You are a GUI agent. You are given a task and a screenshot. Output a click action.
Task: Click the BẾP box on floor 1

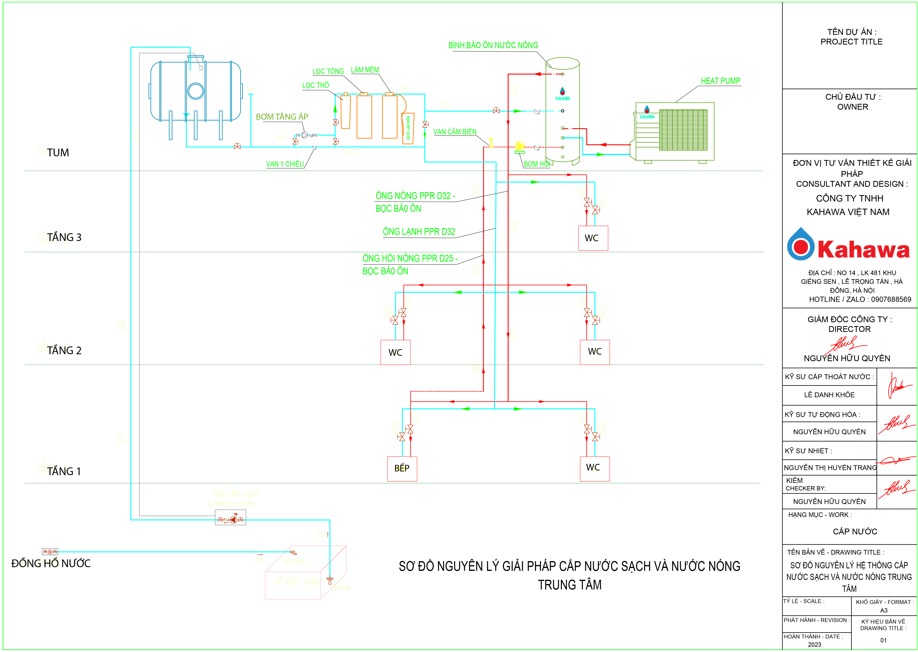click(x=403, y=467)
